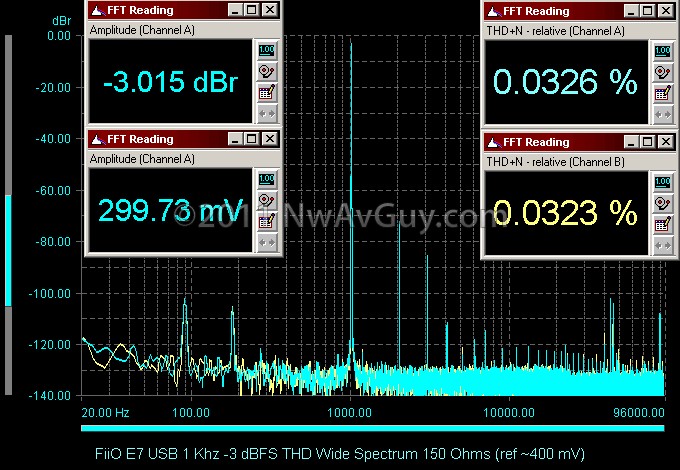Click the left-right arrows icon in 0.0323 % window
680x470 pixels.
pos(663,246)
